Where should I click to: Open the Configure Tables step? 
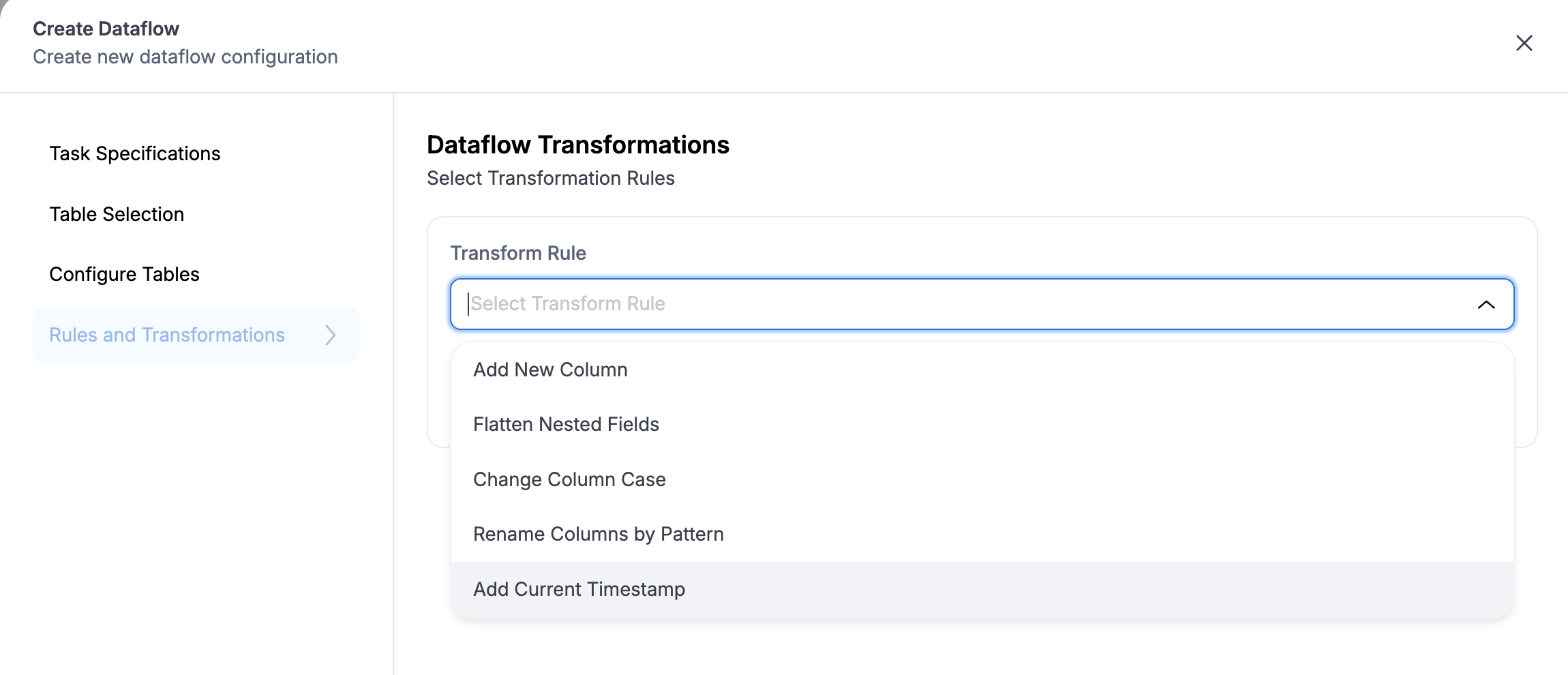pos(124,273)
